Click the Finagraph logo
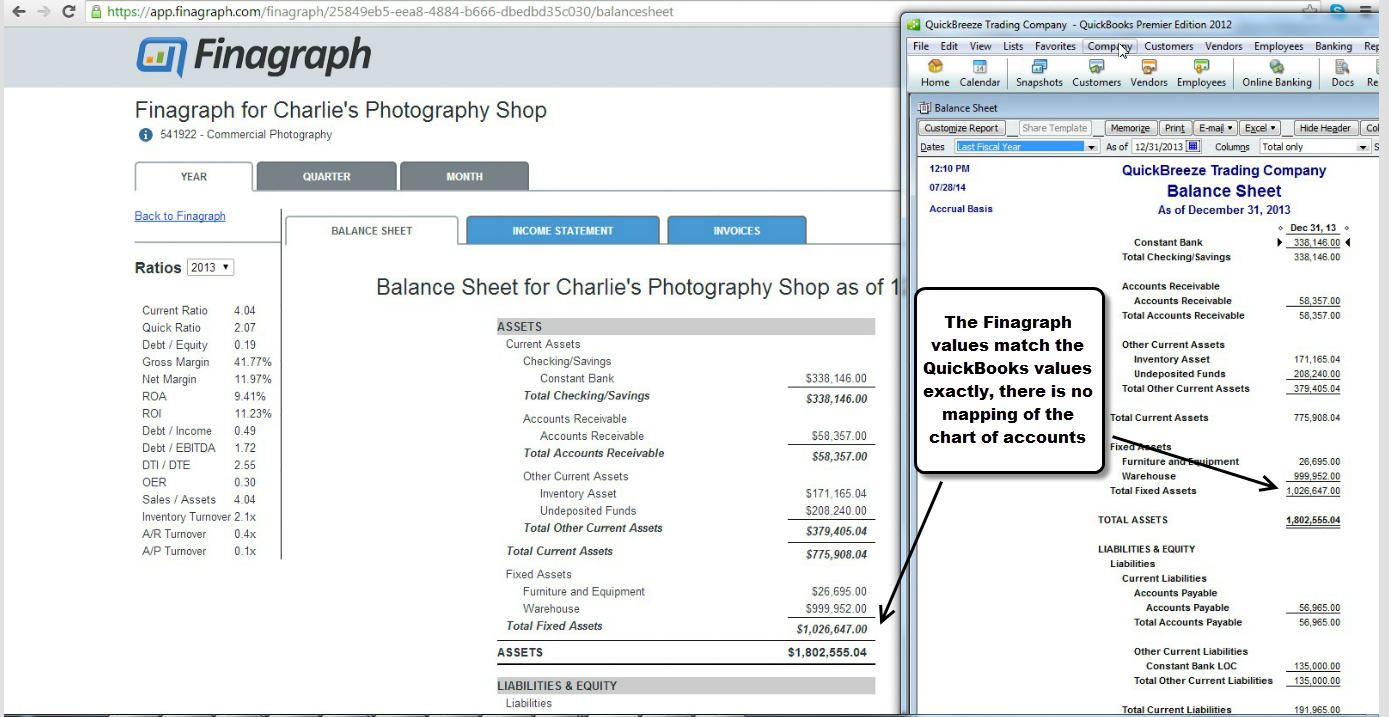Image resolution: width=1389 pixels, height=717 pixels. [x=253, y=56]
